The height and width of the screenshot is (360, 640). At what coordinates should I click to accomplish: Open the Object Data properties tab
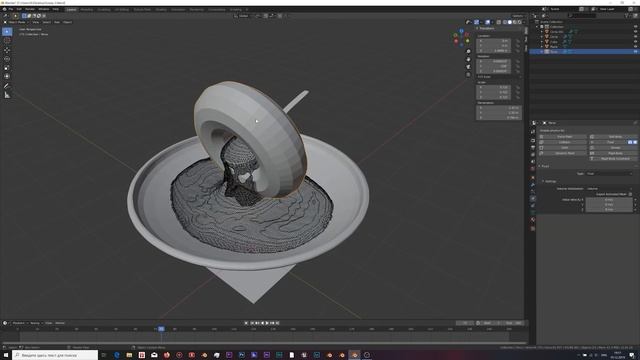tap(533, 212)
